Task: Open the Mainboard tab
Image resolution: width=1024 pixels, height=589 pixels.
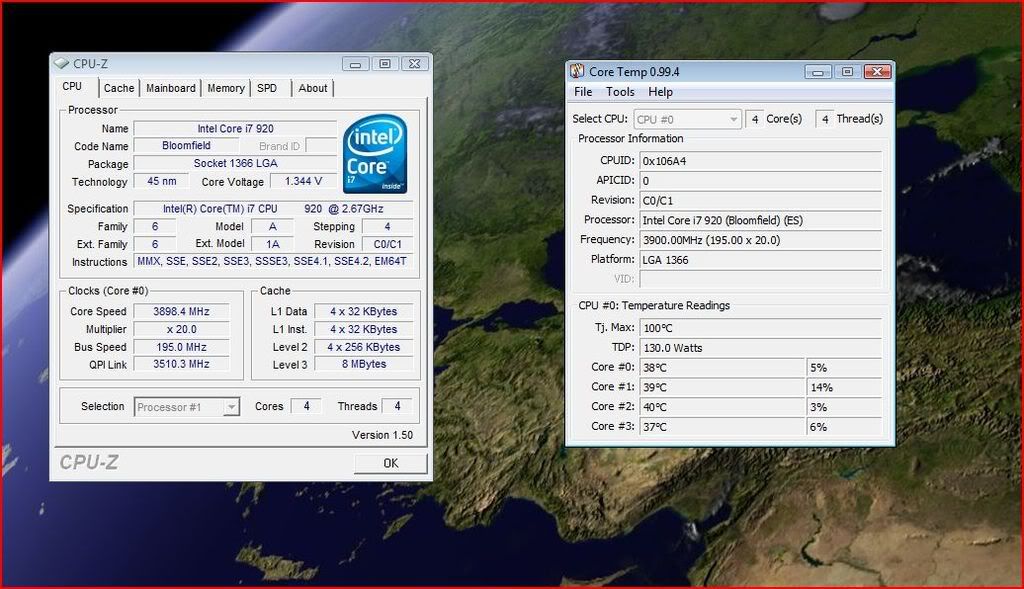Action: coord(171,88)
